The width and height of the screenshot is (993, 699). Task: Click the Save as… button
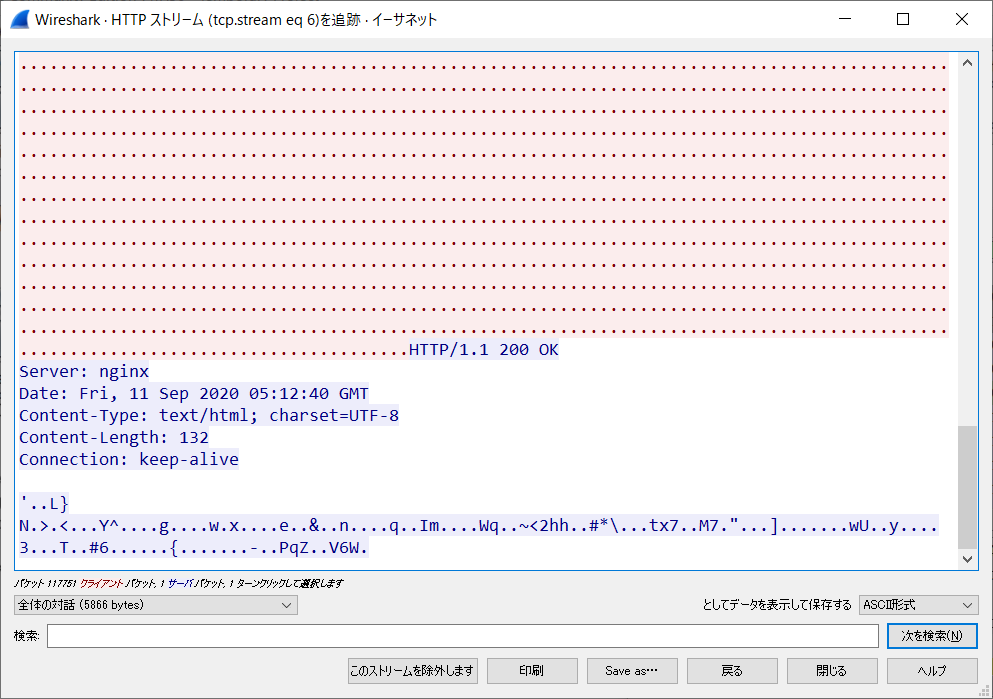632,671
